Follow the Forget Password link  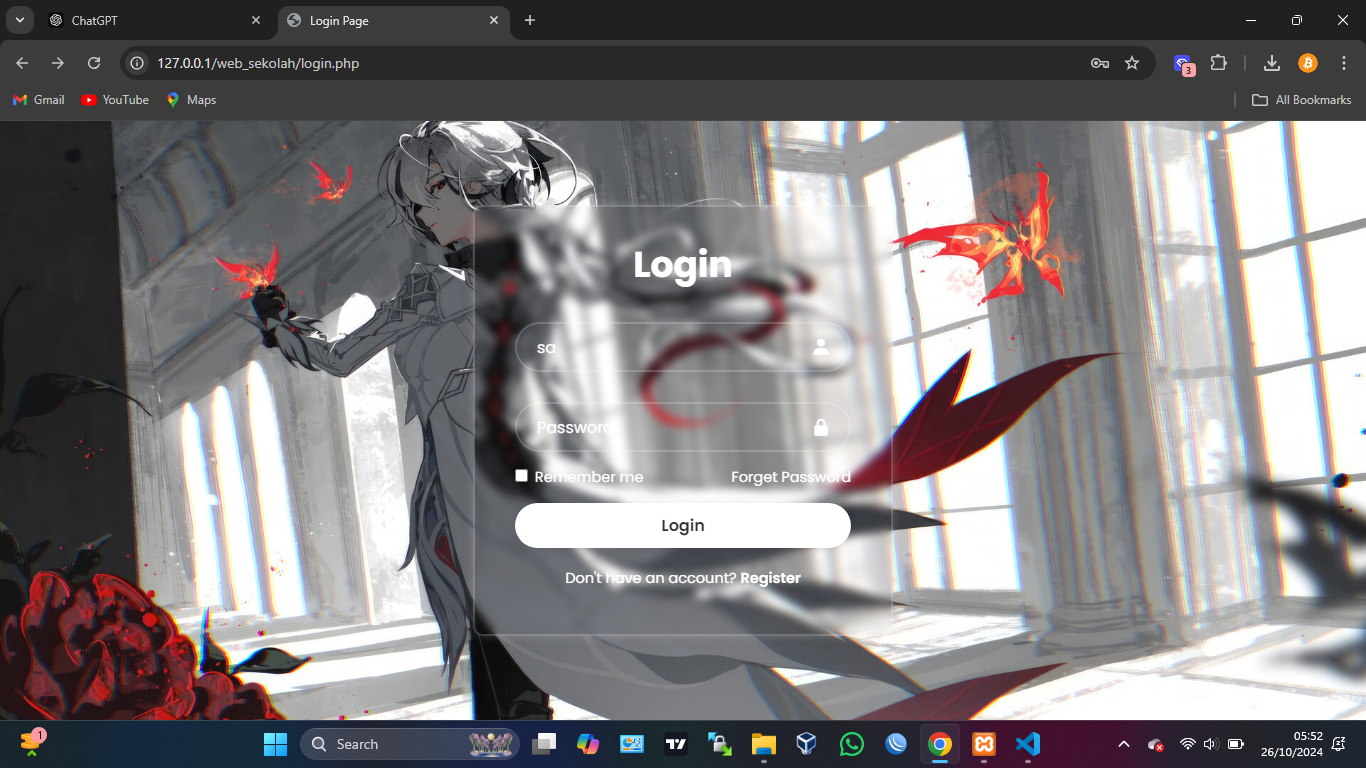point(791,477)
